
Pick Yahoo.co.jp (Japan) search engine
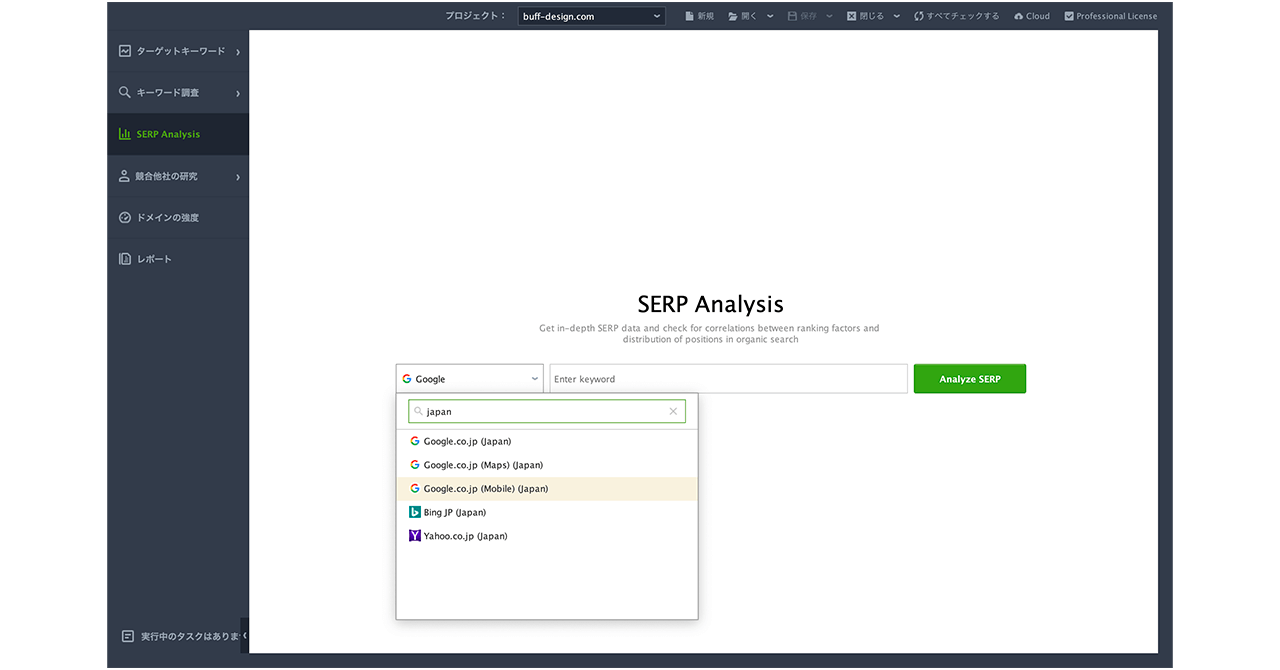(x=465, y=536)
